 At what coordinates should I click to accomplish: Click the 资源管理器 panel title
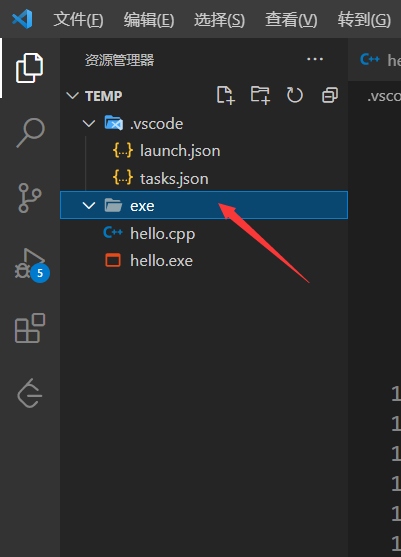(119, 60)
